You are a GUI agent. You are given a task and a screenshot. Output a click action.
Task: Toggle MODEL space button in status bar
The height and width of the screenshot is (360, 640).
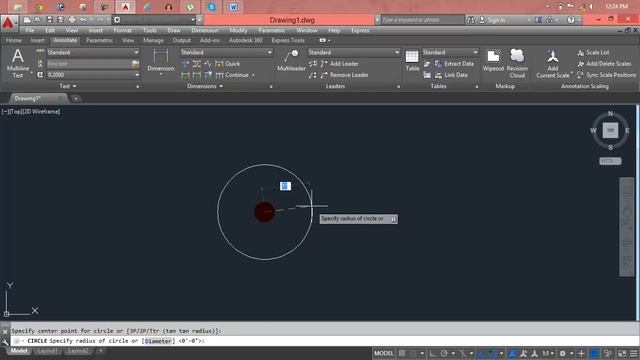click(383, 353)
